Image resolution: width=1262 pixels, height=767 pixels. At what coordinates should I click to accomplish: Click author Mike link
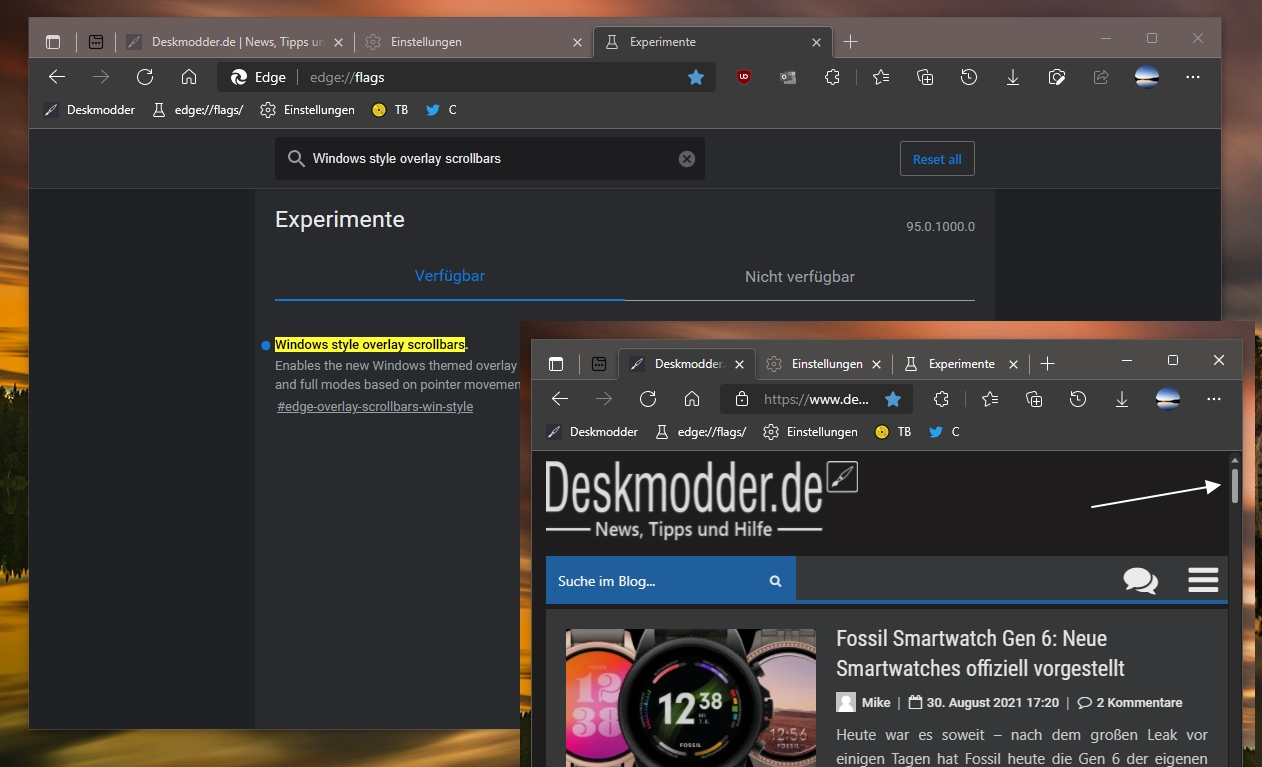875,702
